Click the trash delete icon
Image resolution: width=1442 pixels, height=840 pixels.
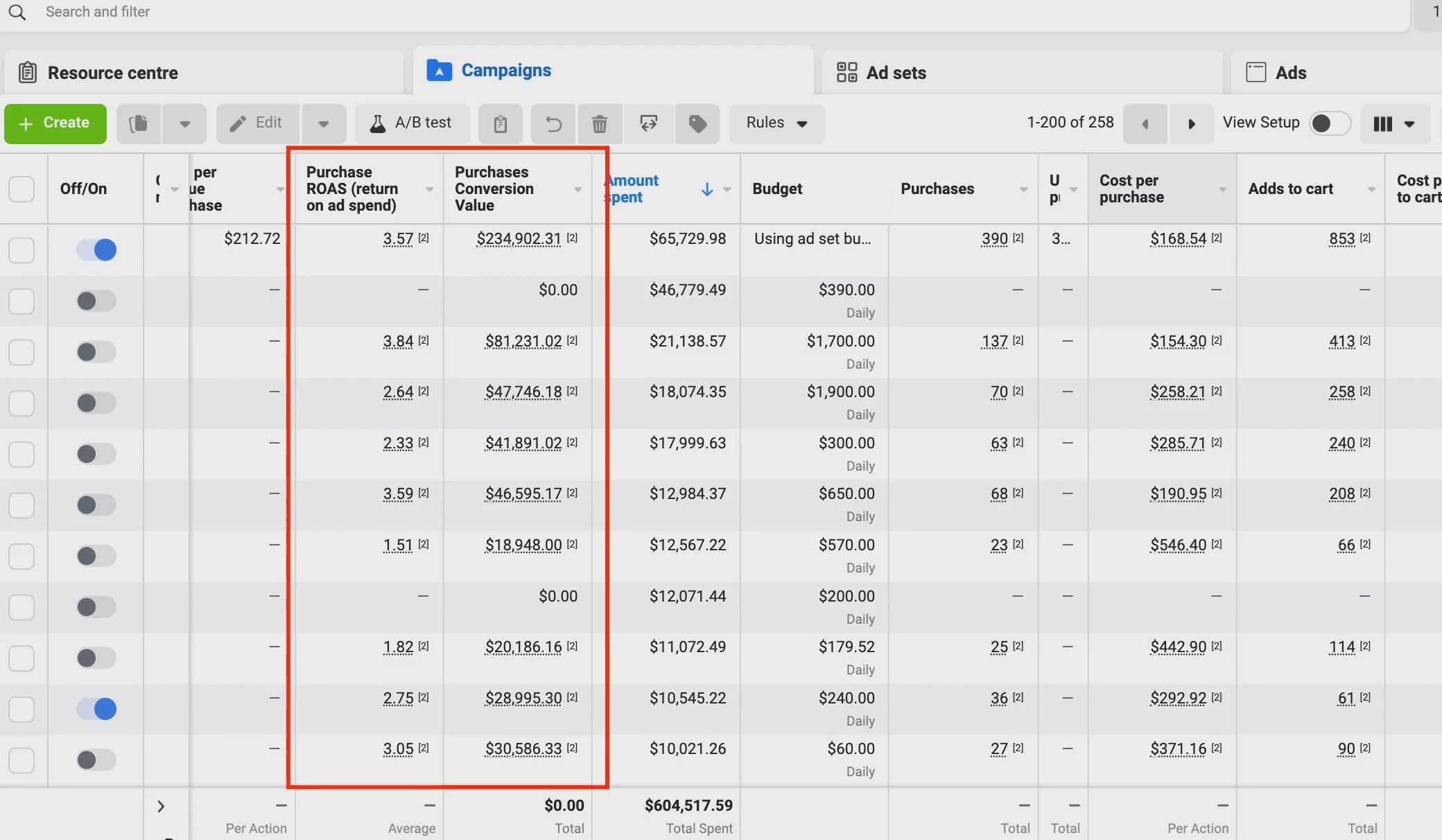[x=600, y=124]
